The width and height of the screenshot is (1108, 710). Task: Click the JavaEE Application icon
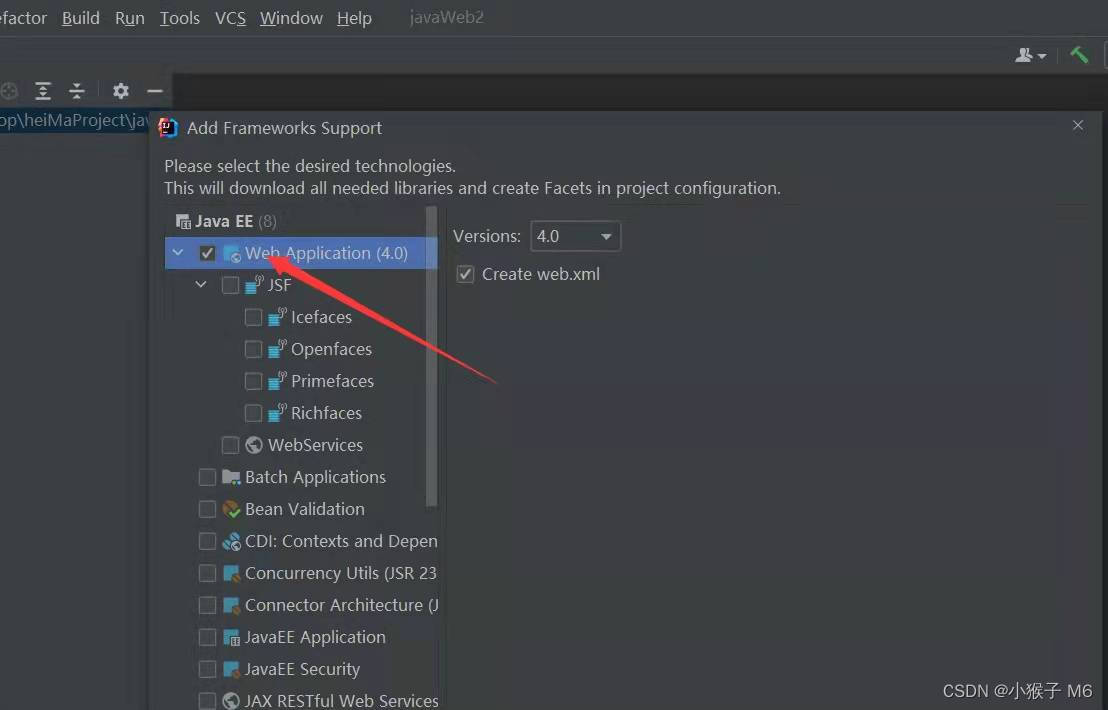231,637
